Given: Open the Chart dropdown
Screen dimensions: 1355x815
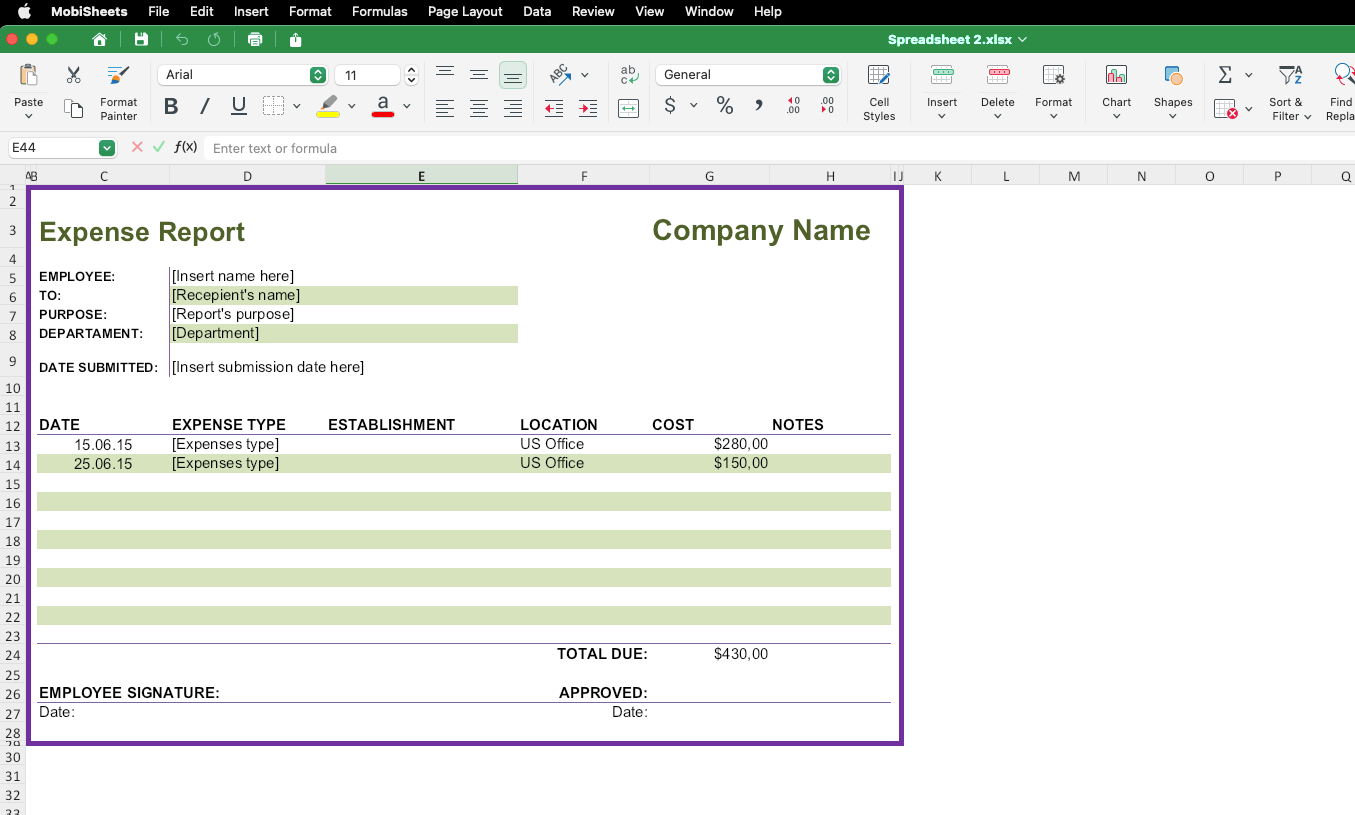Looking at the screenshot, I should pos(1117,94).
